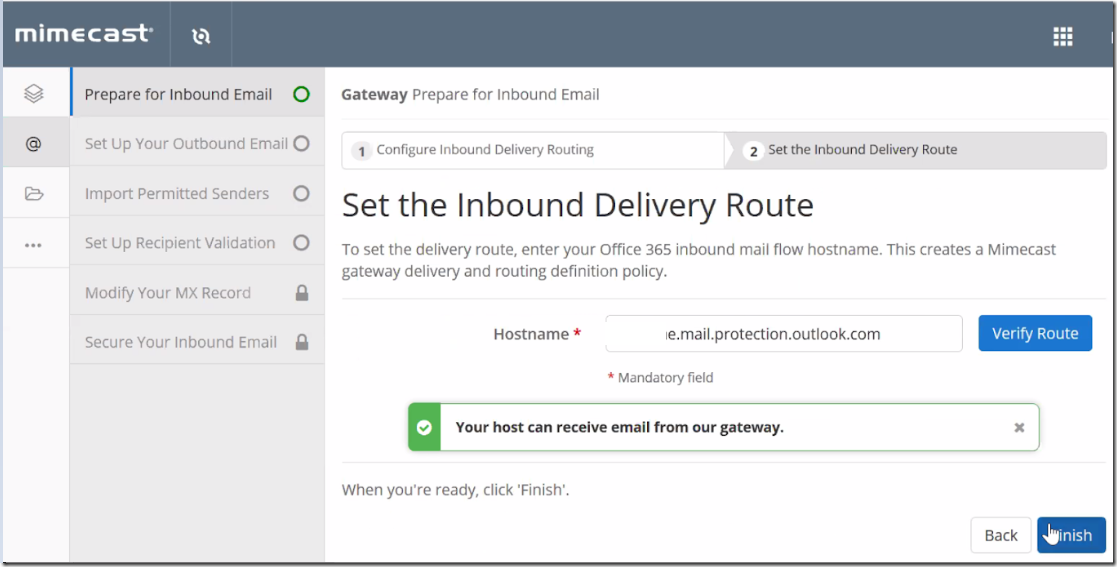The height and width of the screenshot is (567, 1117).
Task: Click the "When you're ready, click 'Finish'" text
Action: [x=455, y=490]
